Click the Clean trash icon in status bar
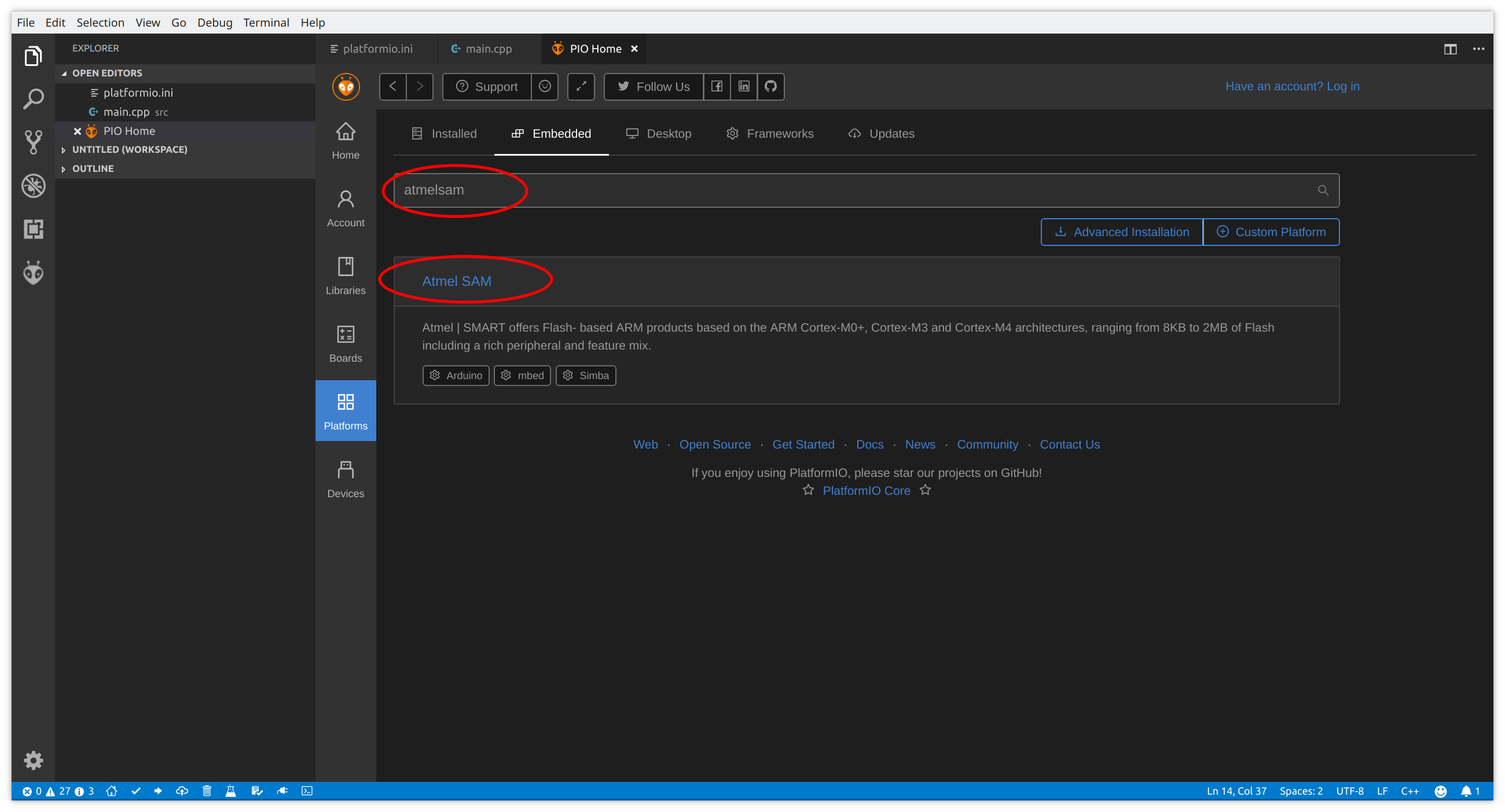Viewport: 1505px width, 812px height. [207, 791]
